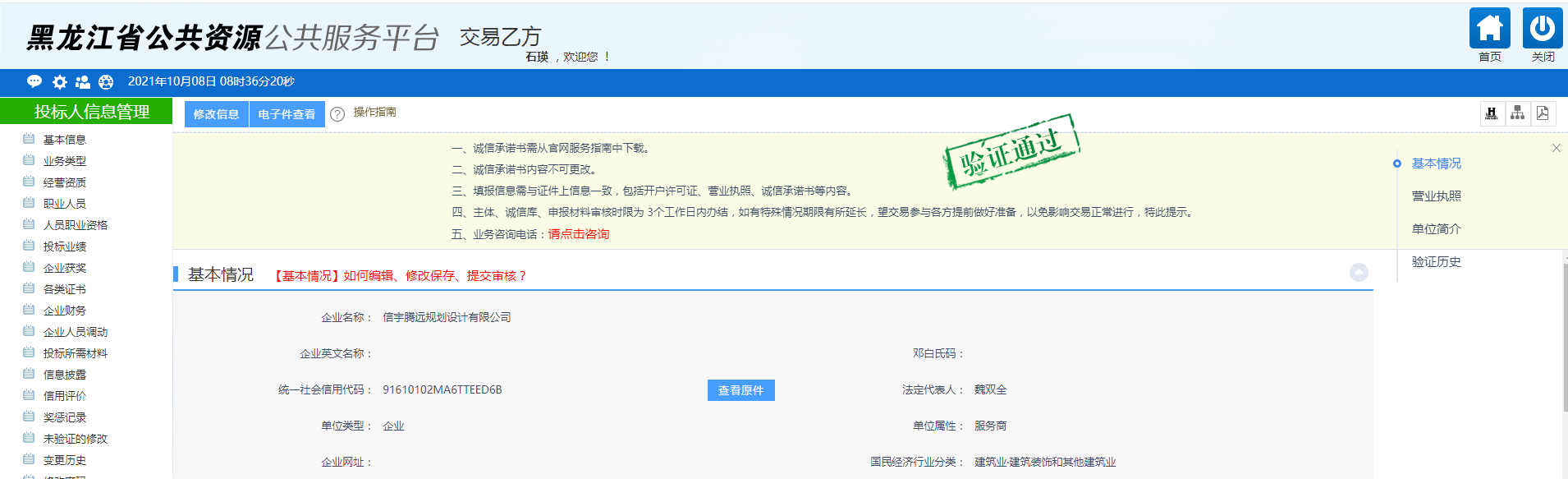The height and width of the screenshot is (479, 1568).
Task: Click the company name 信宇腾远规划设计有限公司
Action: point(447,317)
